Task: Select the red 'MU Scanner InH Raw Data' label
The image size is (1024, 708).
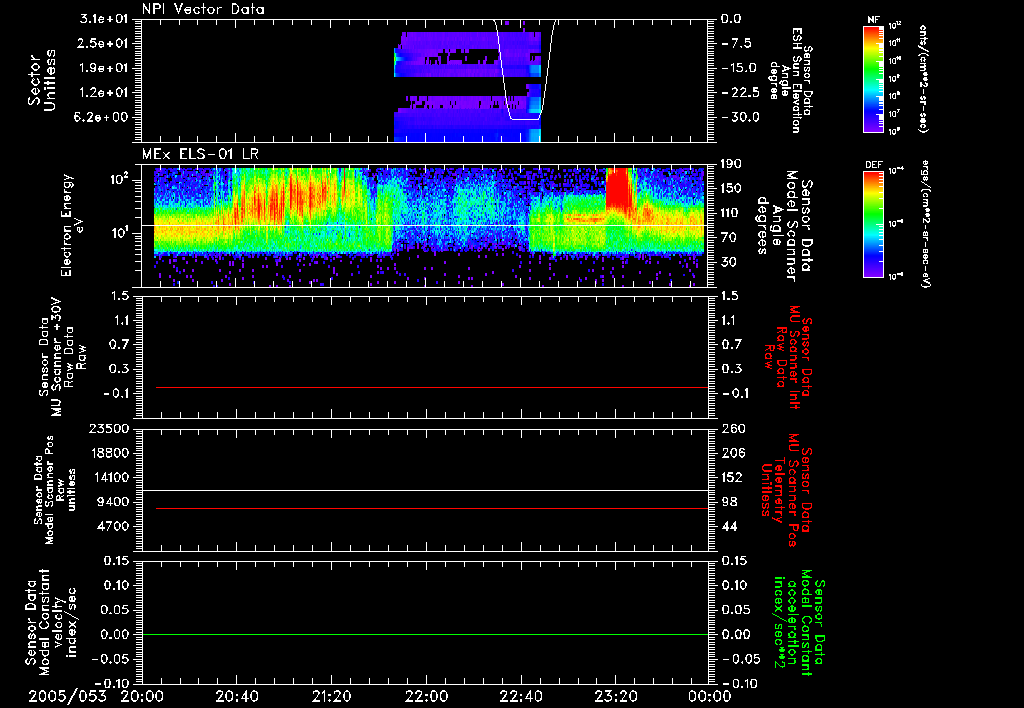Action: 788,359
